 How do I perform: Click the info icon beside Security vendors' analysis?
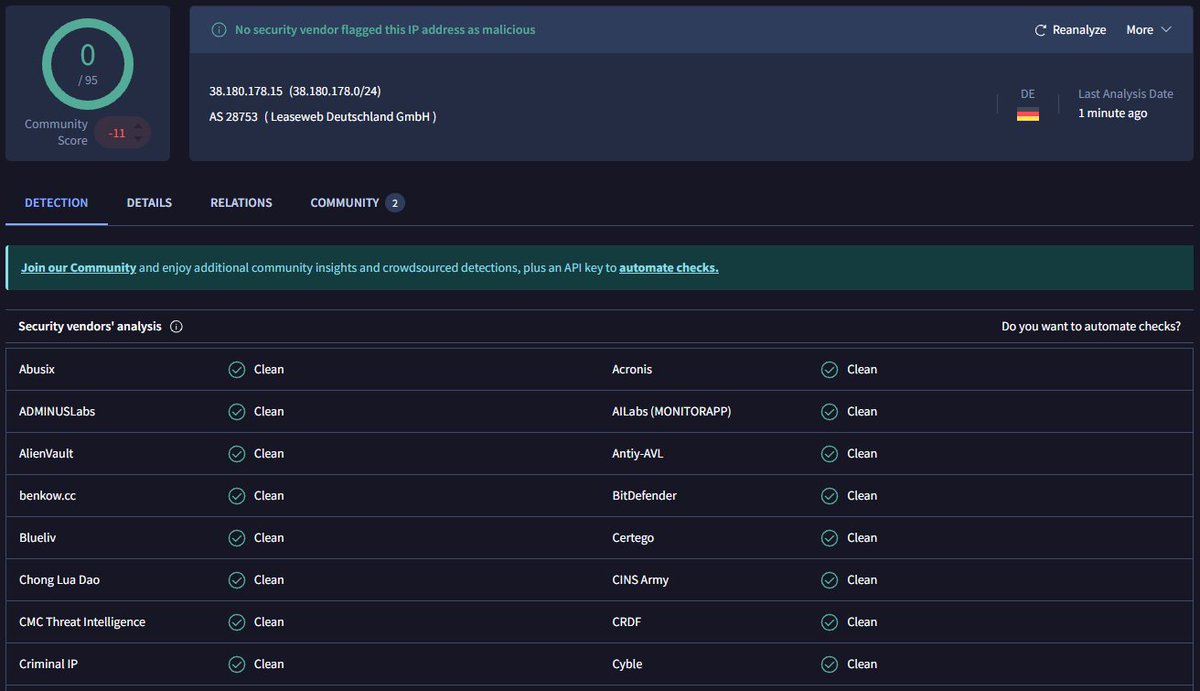[176, 327]
